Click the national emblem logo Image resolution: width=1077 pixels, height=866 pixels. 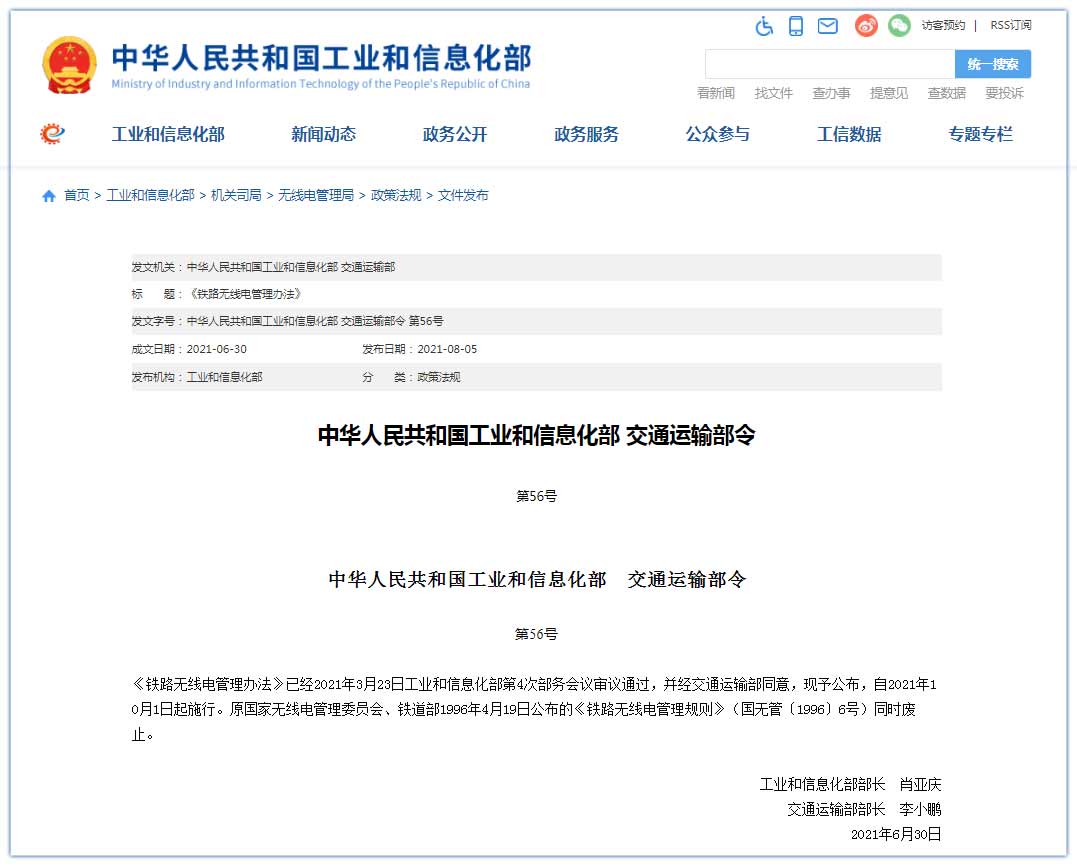pos(70,66)
